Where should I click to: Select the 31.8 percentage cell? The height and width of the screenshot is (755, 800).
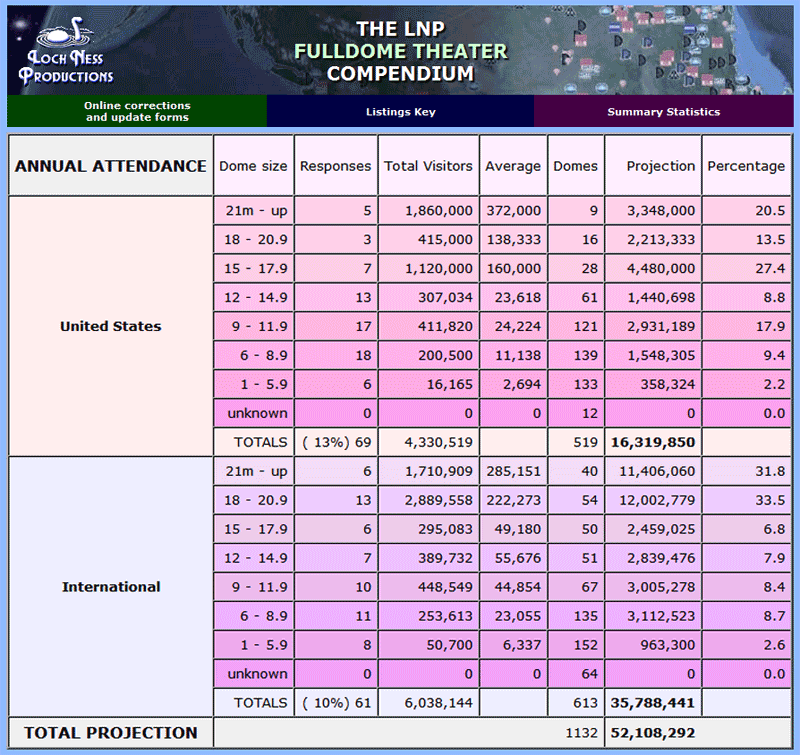pyautogui.click(x=746, y=471)
